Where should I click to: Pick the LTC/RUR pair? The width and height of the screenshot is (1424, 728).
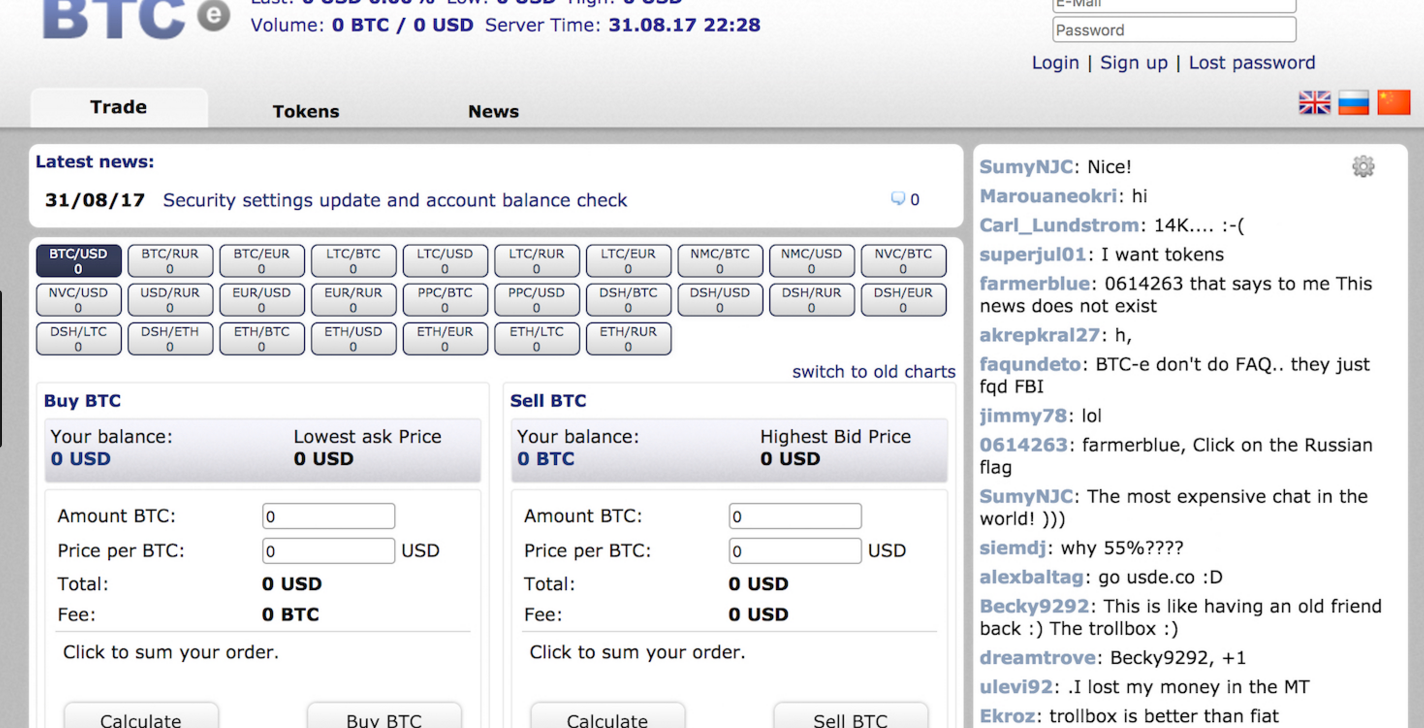pos(537,261)
